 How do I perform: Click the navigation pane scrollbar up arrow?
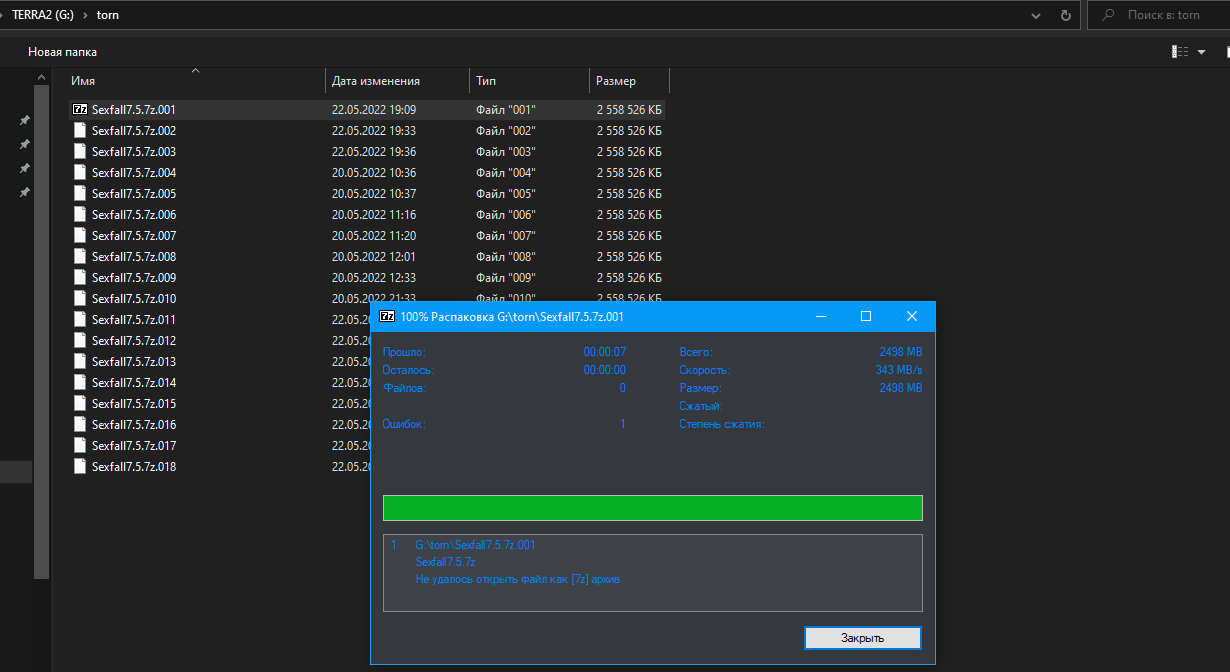tap(41, 76)
